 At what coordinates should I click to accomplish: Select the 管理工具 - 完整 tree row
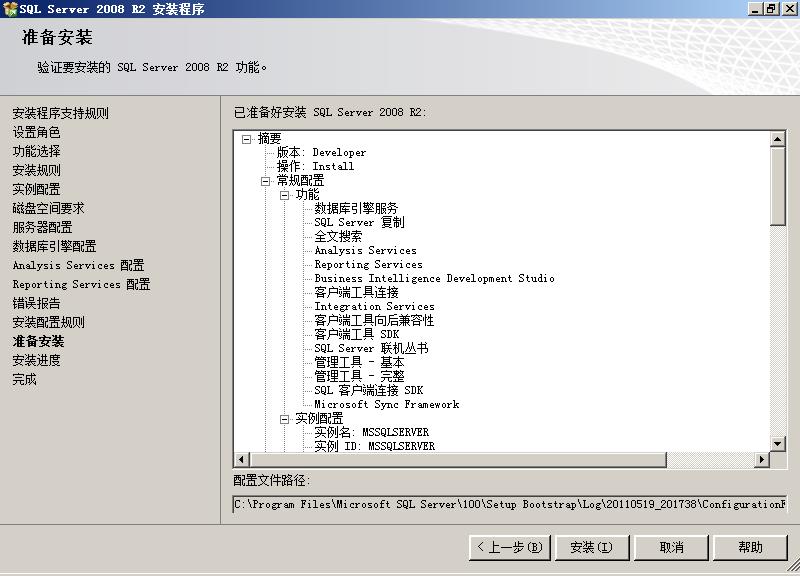pyautogui.click(x=359, y=377)
